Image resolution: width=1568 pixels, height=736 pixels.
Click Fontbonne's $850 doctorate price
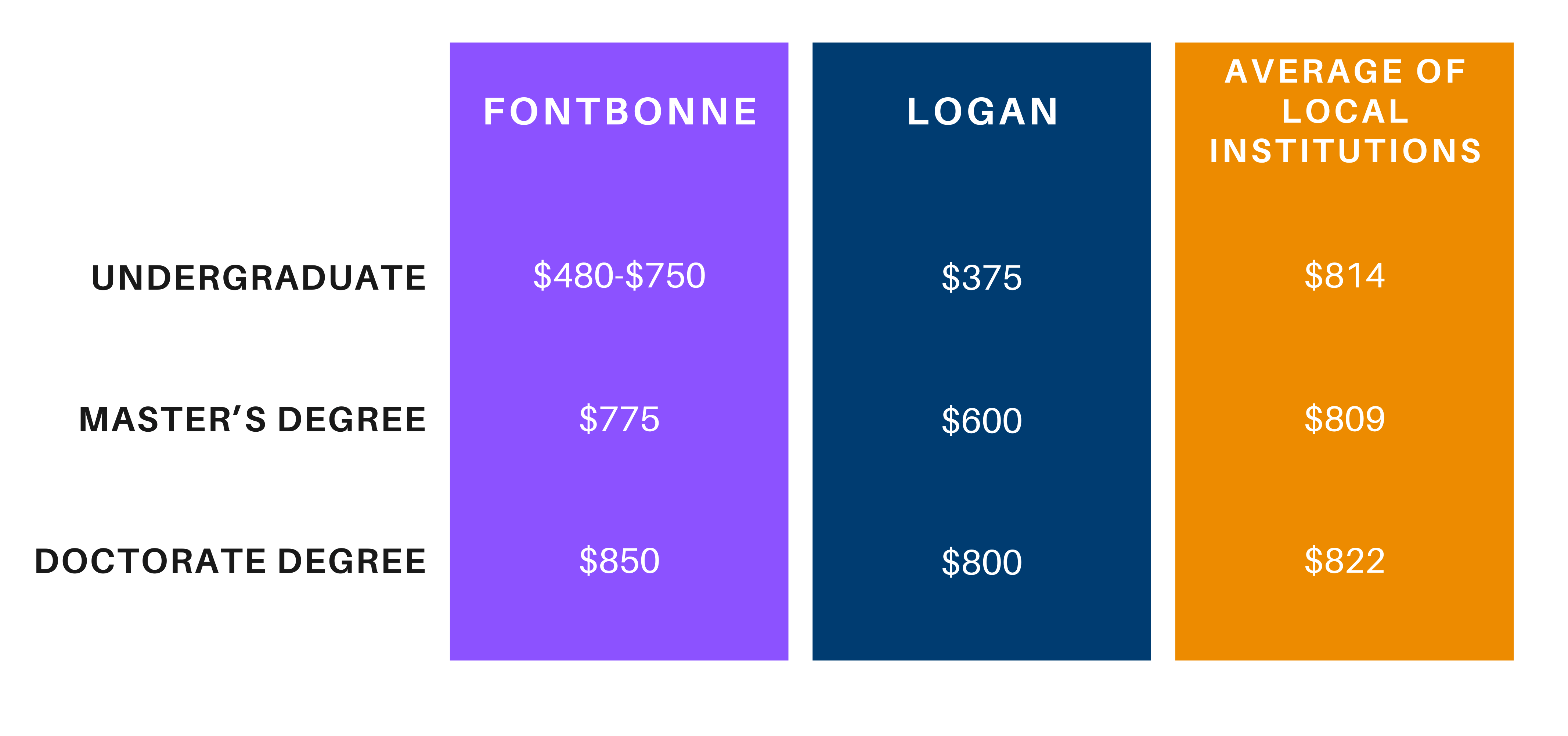tap(619, 560)
